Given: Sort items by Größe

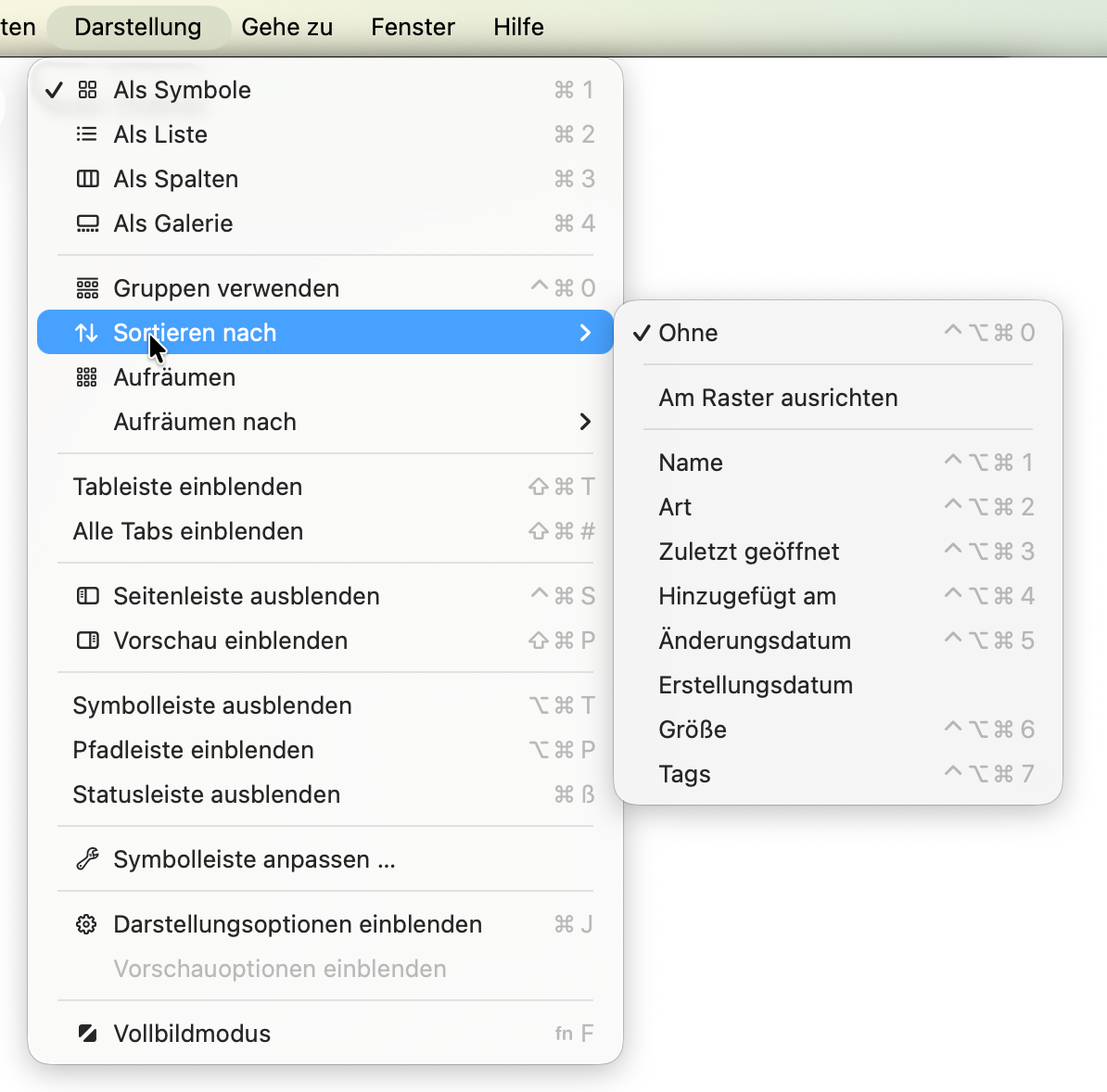Looking at the screenshot, I should (x=693, y=730).
